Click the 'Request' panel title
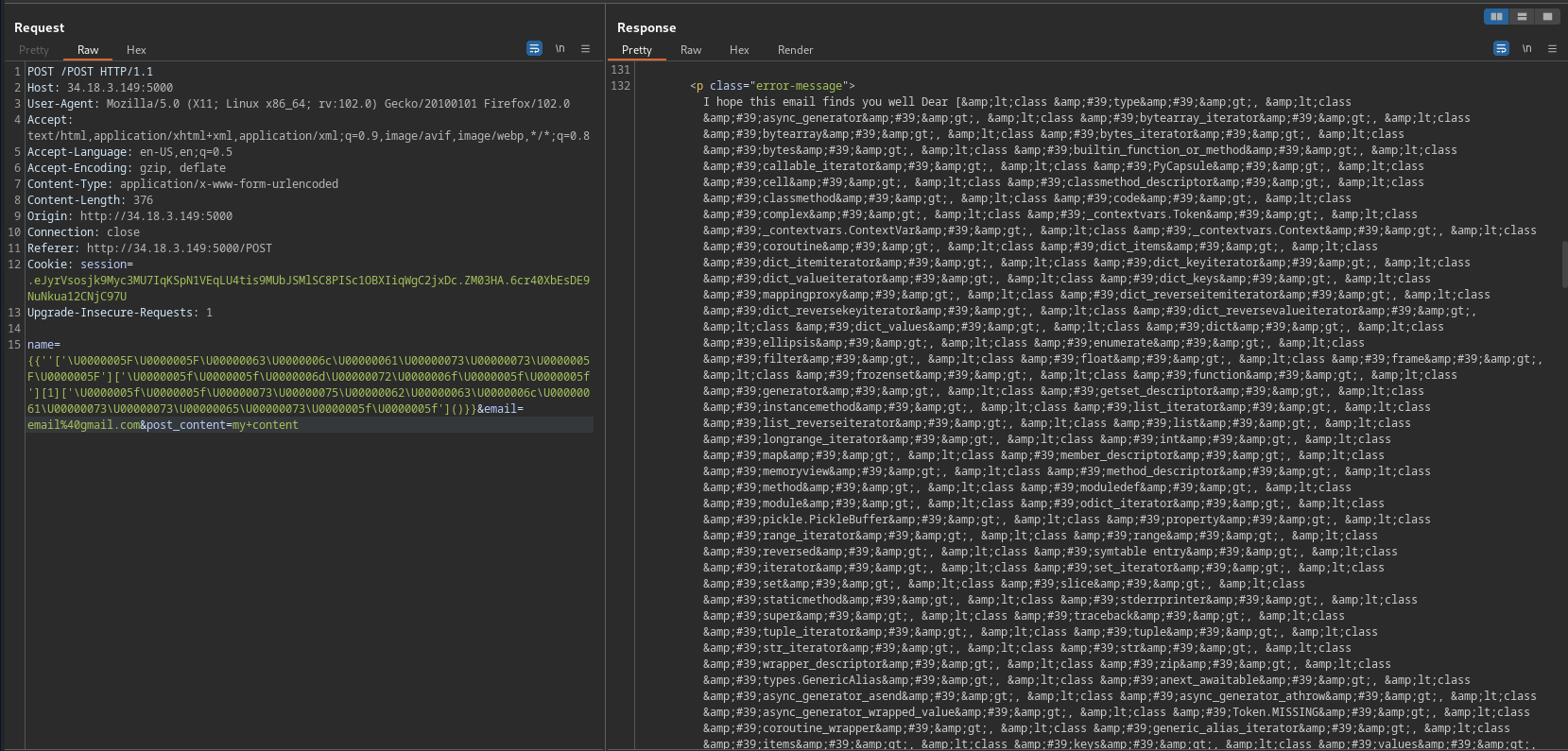 click(x=40, y=27)
